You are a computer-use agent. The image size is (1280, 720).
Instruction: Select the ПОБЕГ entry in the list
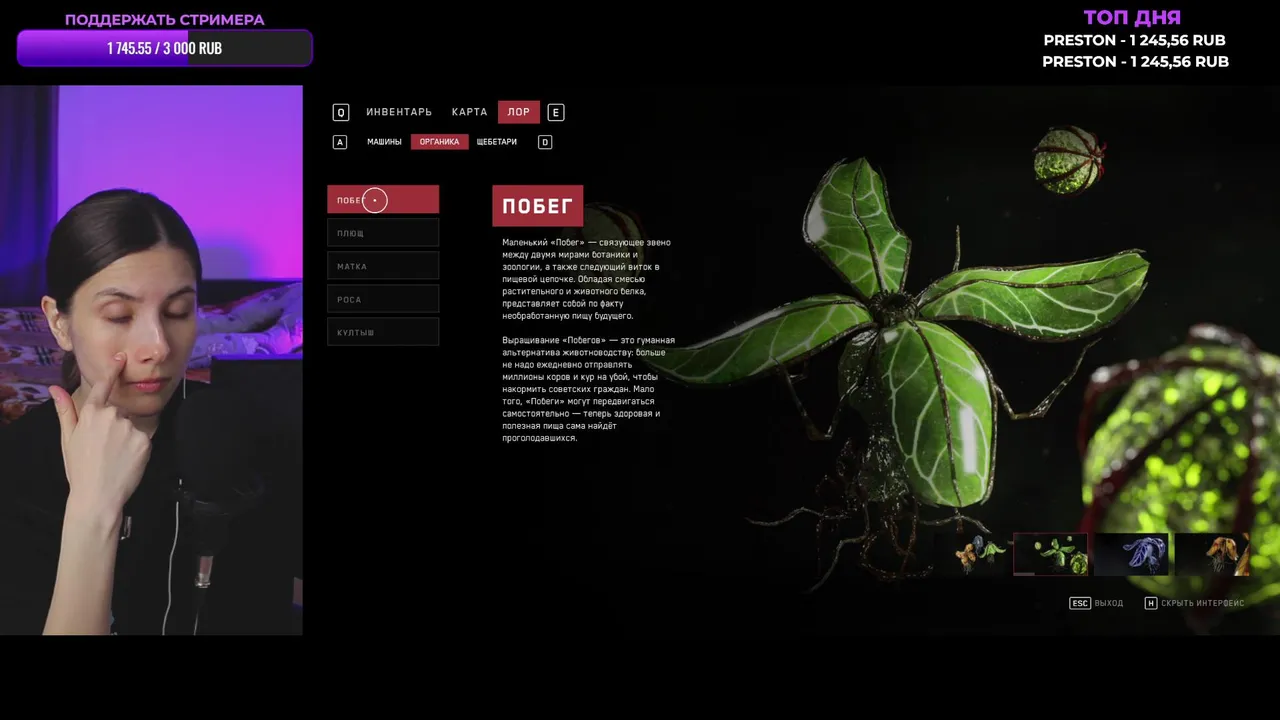(383, 200)
